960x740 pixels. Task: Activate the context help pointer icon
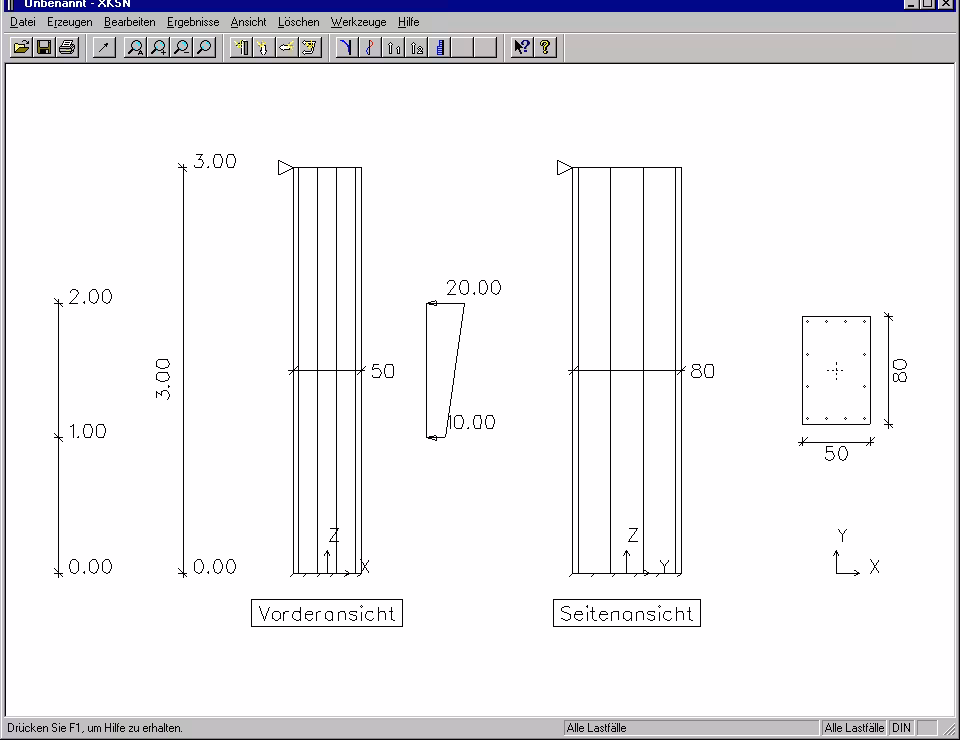coord(521,47)
